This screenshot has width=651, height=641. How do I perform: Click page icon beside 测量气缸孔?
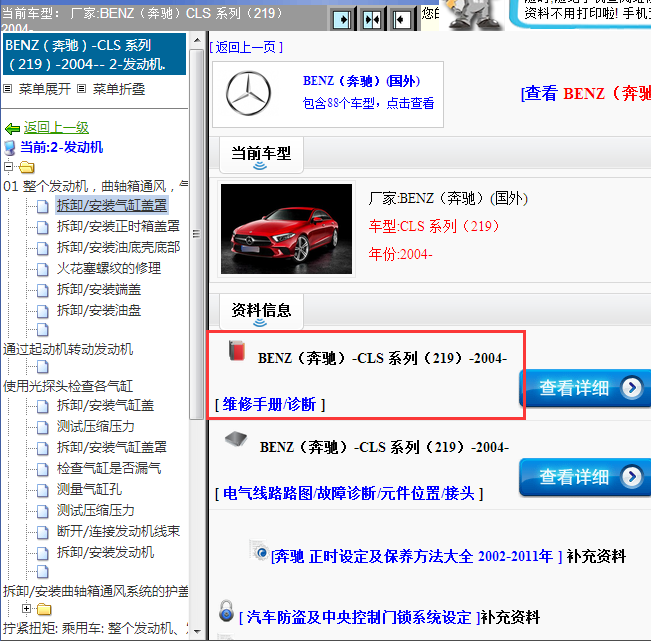coord(42,490)
